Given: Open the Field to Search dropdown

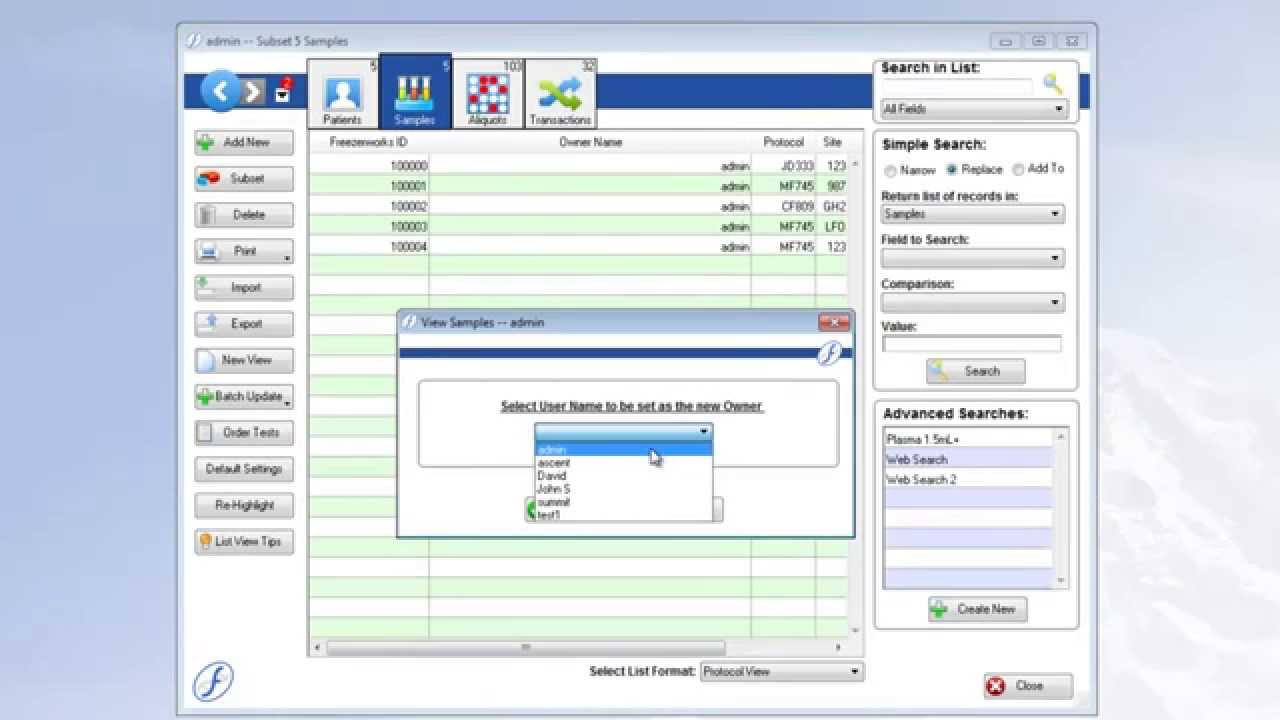Looking at the screenshot, I should (971, 258).
